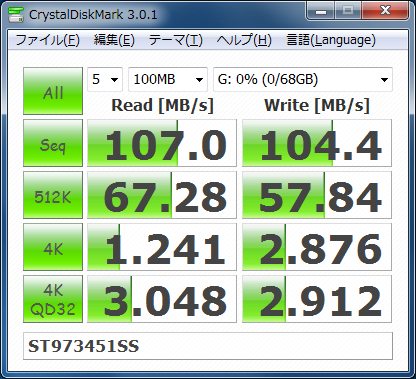Select the 4K write value 2.876
This screenshot has height=379, width=416.
[x=317, y=247]
